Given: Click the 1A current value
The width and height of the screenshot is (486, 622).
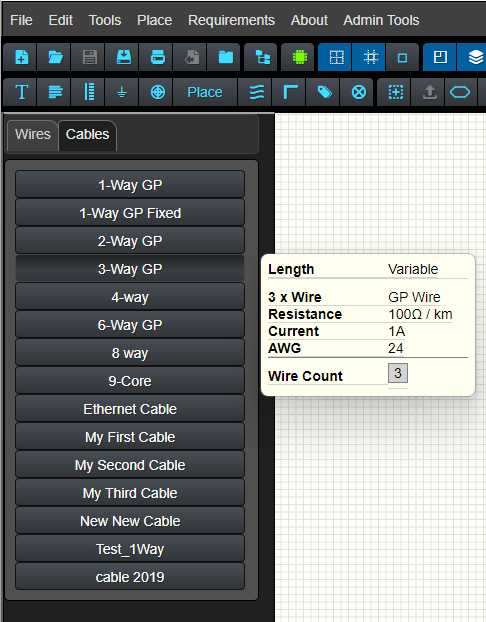Looking at the screenshot, I should [x=396, y=331].
